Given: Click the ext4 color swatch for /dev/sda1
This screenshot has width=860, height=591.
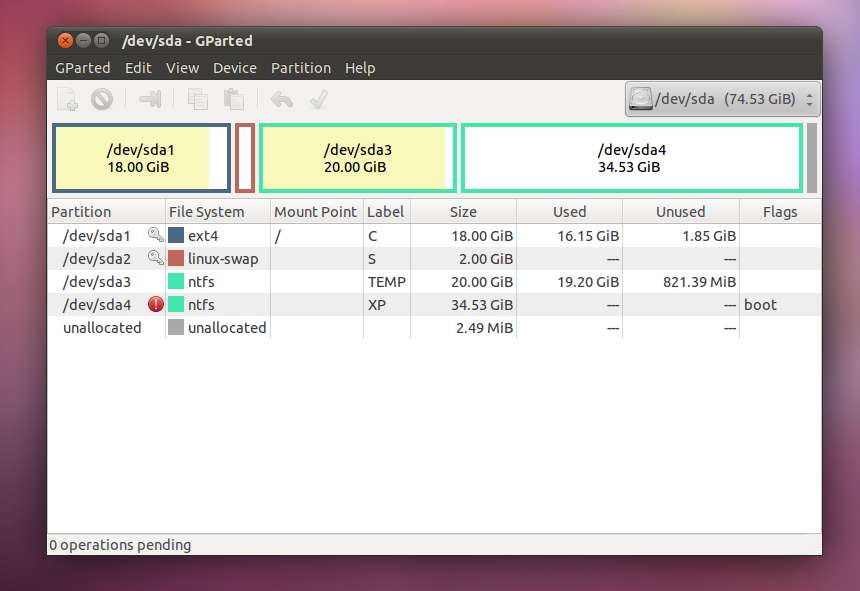Looking at the screenshot, I should tap(176, 236).
